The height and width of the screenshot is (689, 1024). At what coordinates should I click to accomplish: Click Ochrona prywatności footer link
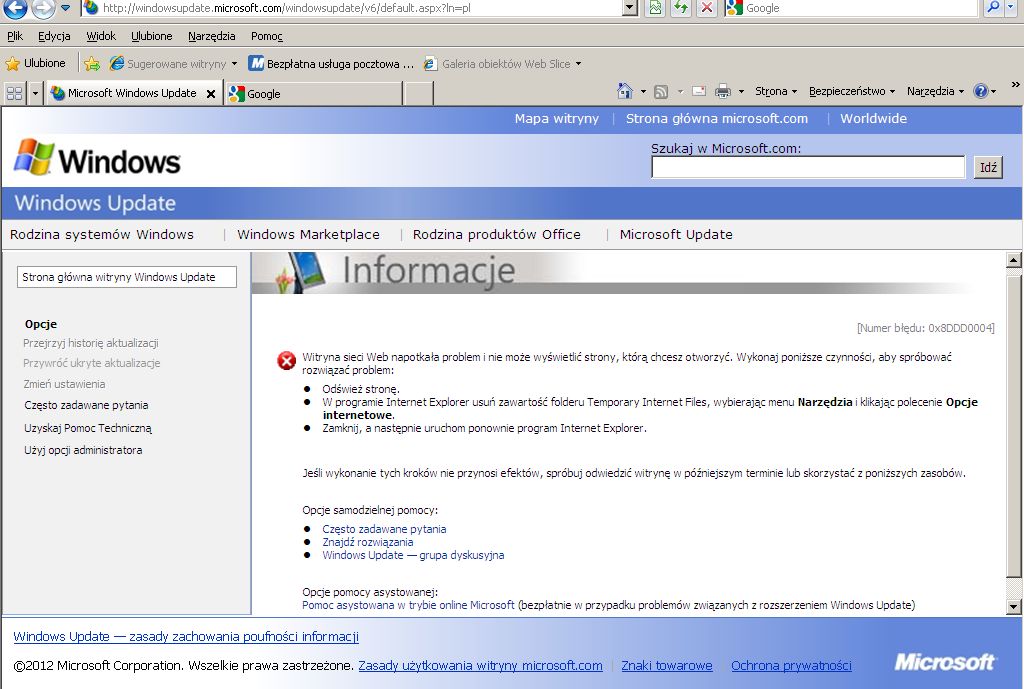pyautogui.click(x=791, y=665)
